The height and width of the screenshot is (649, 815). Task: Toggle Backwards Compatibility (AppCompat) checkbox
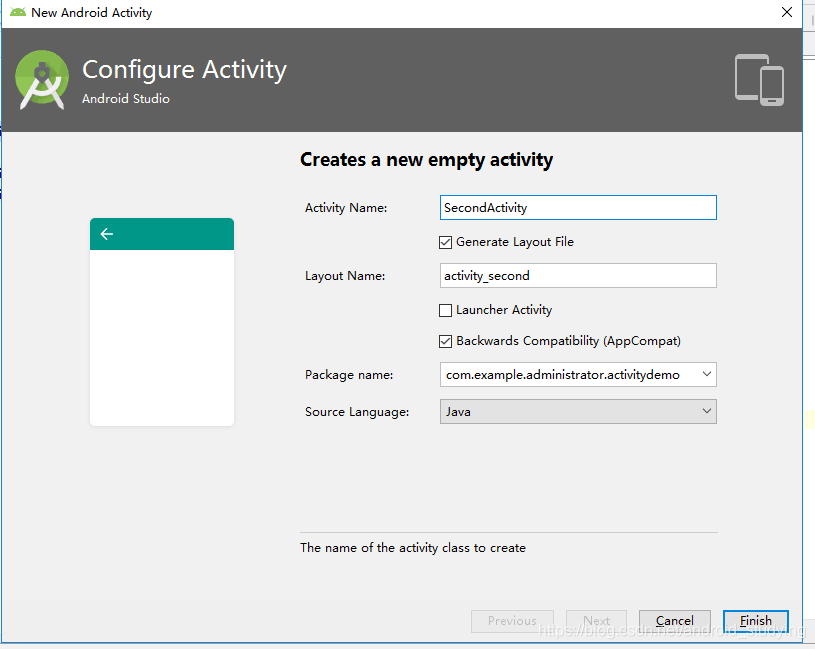point(445,341)
